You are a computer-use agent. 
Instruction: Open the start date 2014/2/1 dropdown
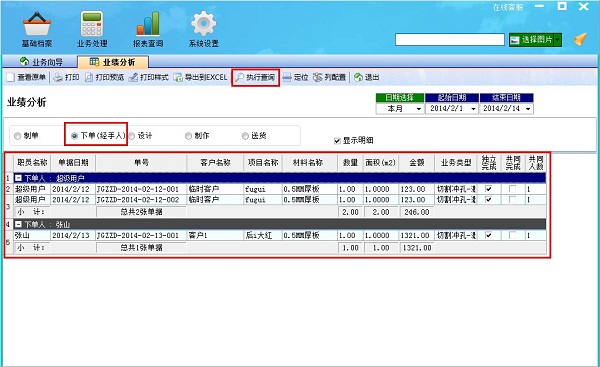[473, 109]
